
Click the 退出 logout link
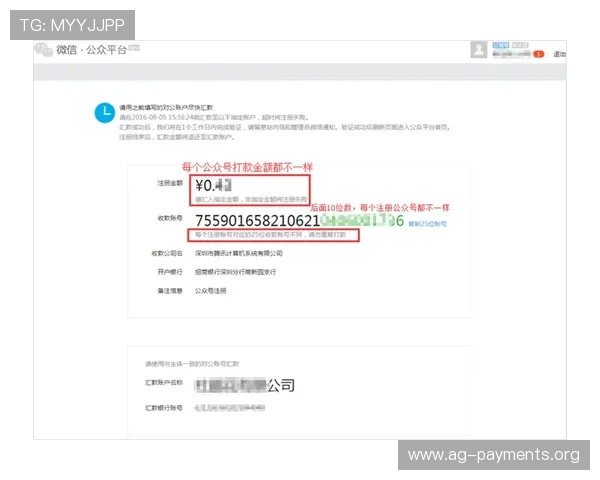(559, 54)
